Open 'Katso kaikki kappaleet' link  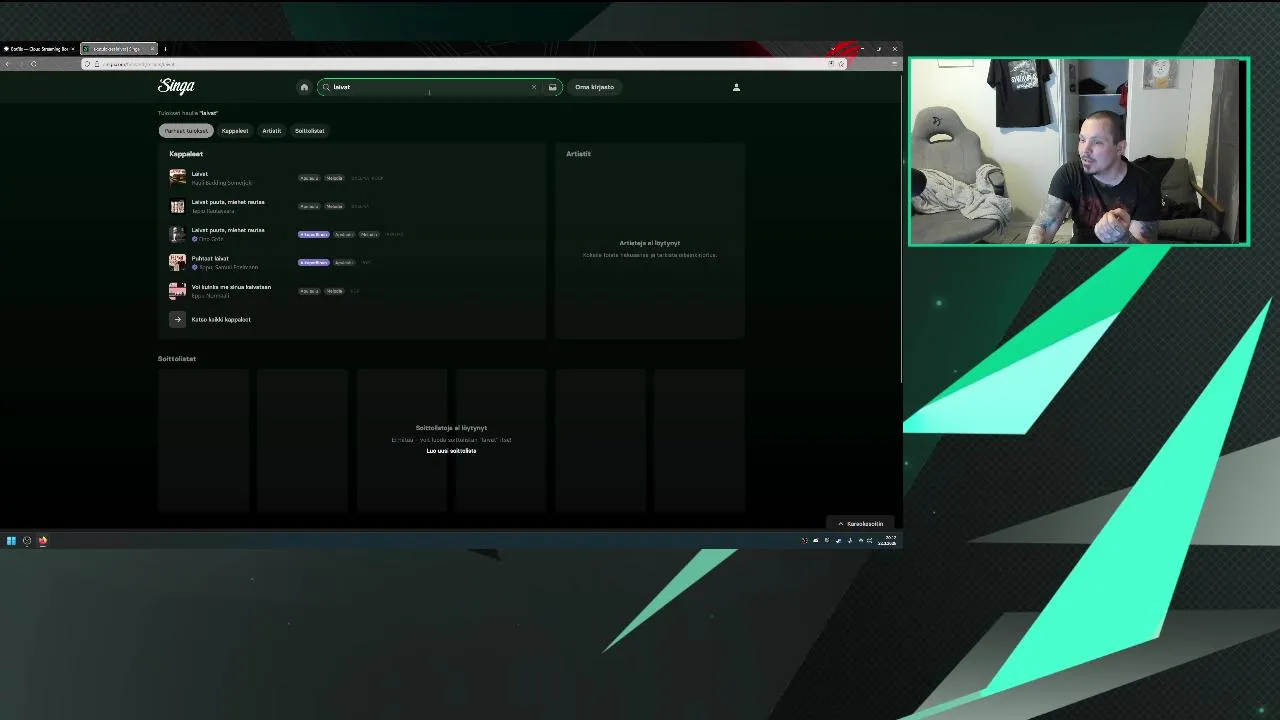click(x=221, y=320)
